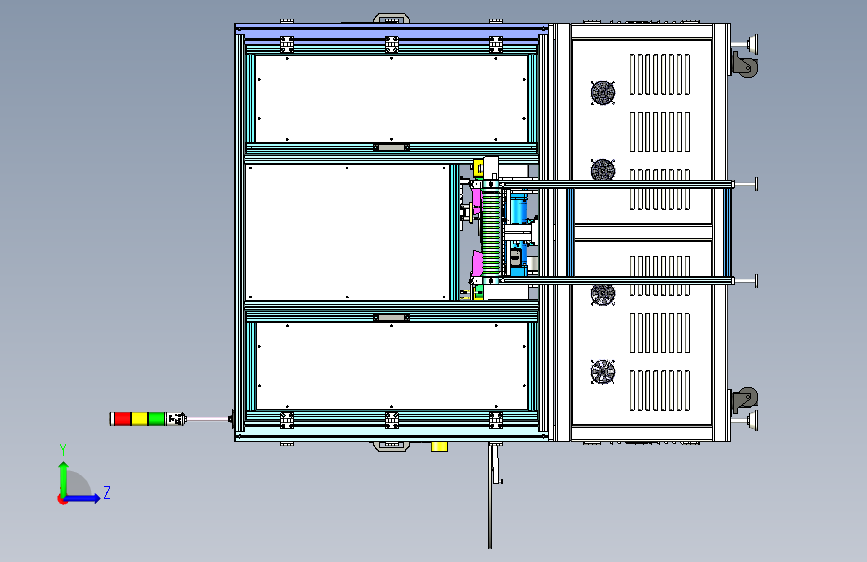Pick the signal tower's thin mounting pole
The image size is (867, 562).
click(208, 419)
